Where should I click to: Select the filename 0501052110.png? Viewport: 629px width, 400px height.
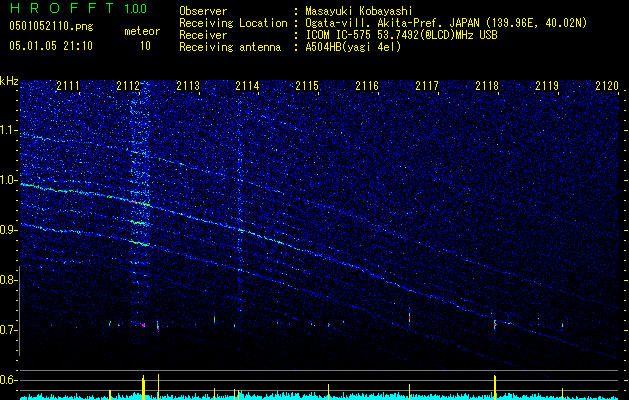(x=51, y=27)
